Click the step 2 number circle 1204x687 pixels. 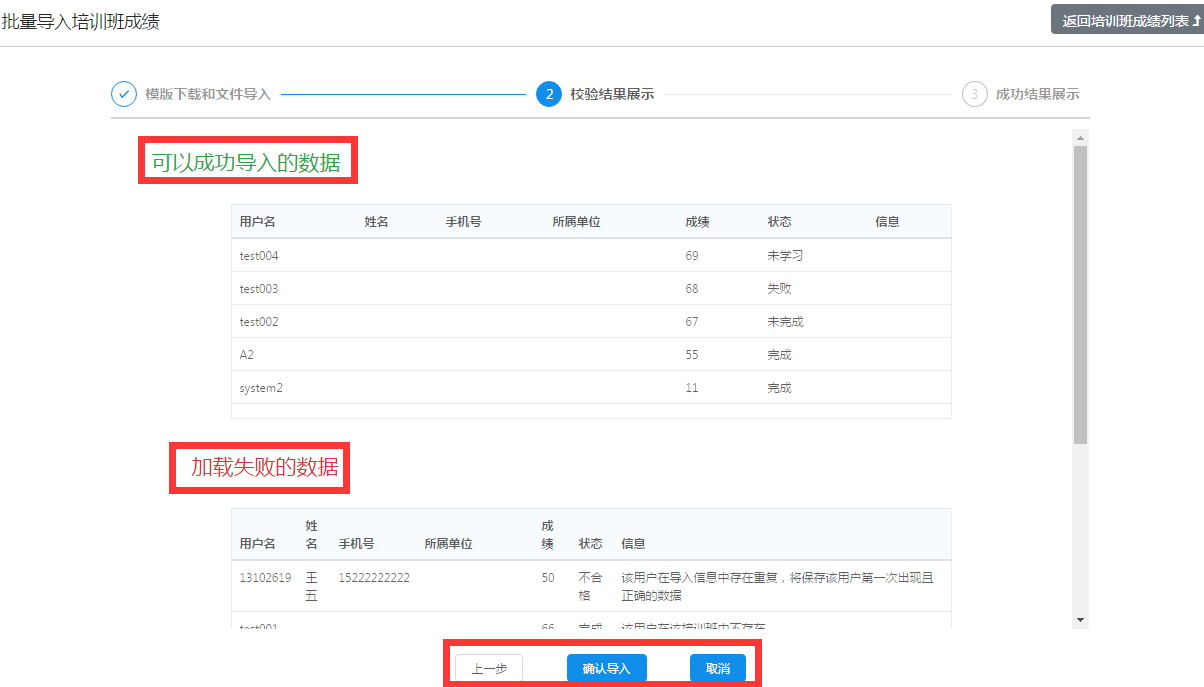click(548, 94)
